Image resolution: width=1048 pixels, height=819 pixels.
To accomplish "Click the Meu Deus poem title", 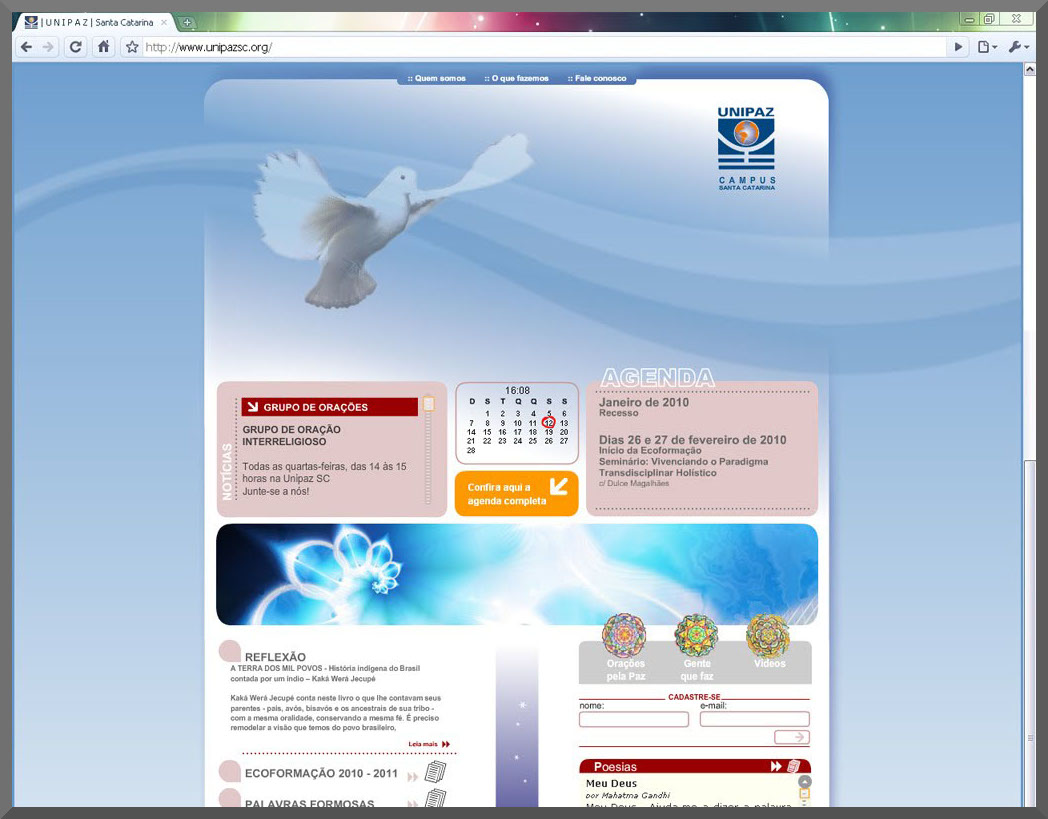I will coord(612,784).
